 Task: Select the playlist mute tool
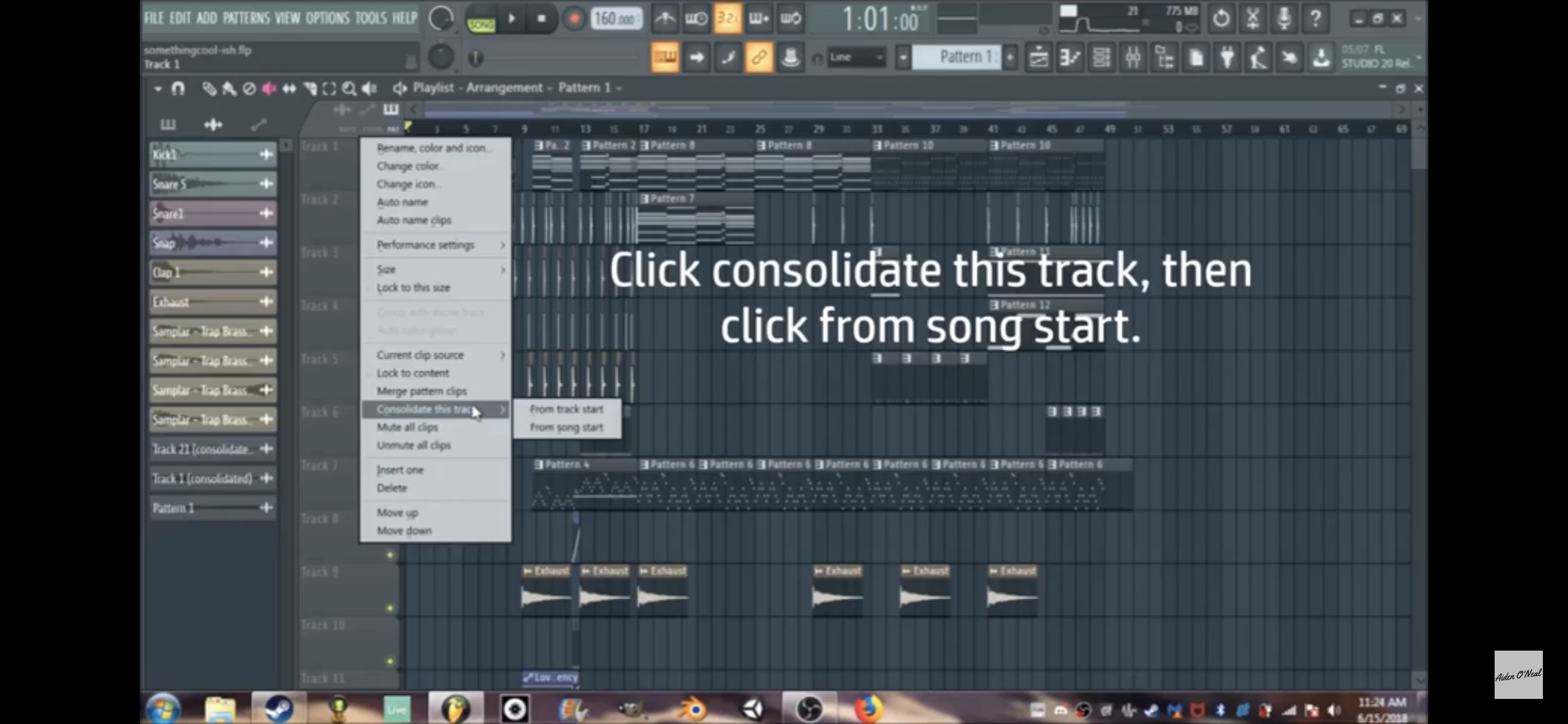[269, 88]
